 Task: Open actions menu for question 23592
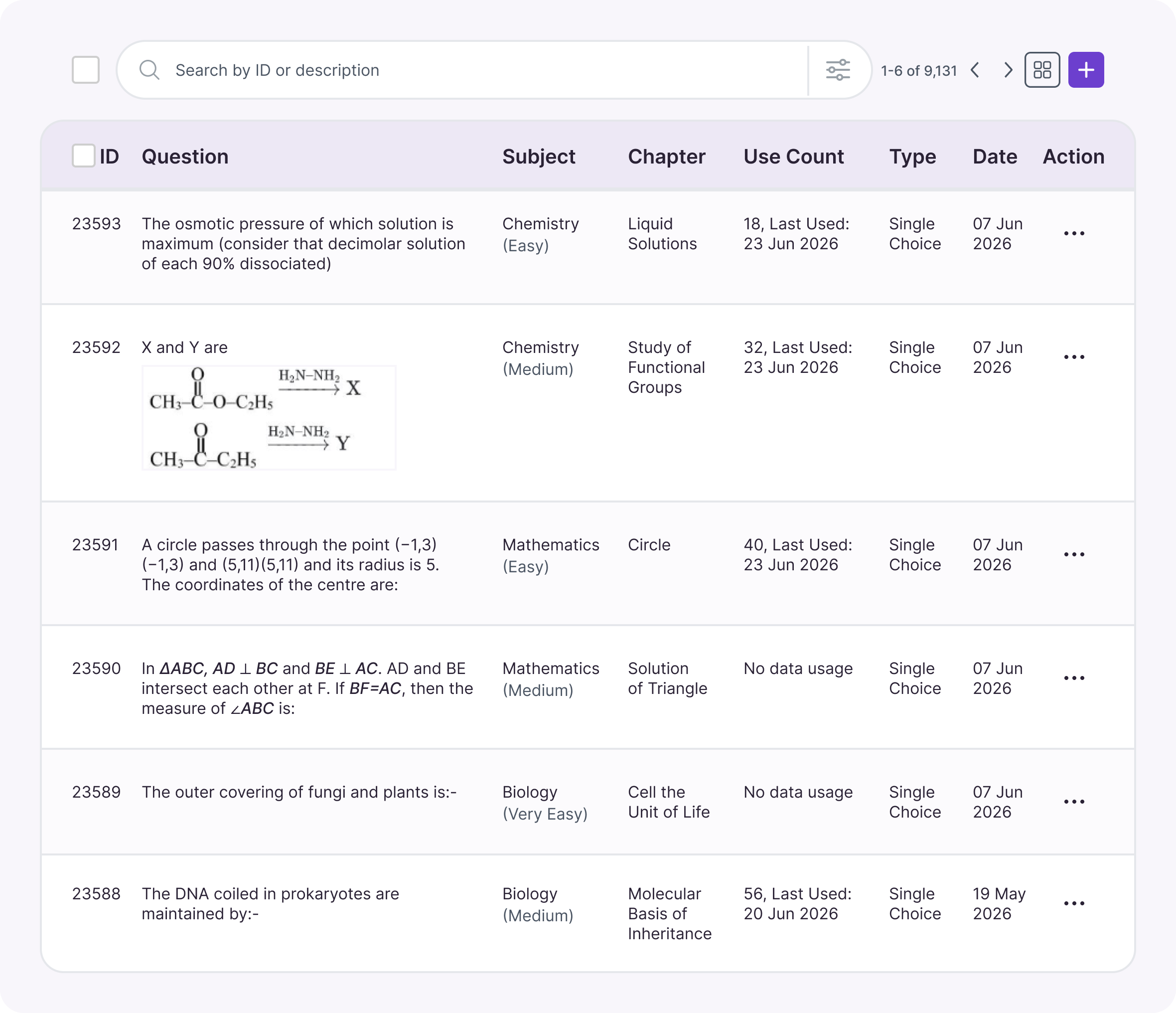point(1074,357)
